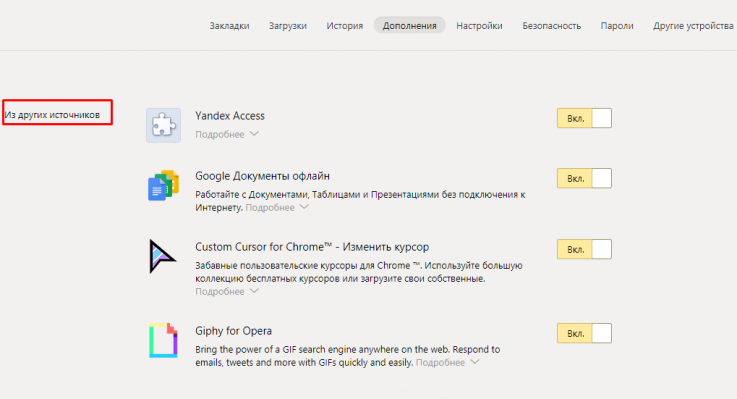This screenshot has width=737, height=399.
Task: Expand Подробнее for Google Документы офлайн
Action: pos(277,207)
